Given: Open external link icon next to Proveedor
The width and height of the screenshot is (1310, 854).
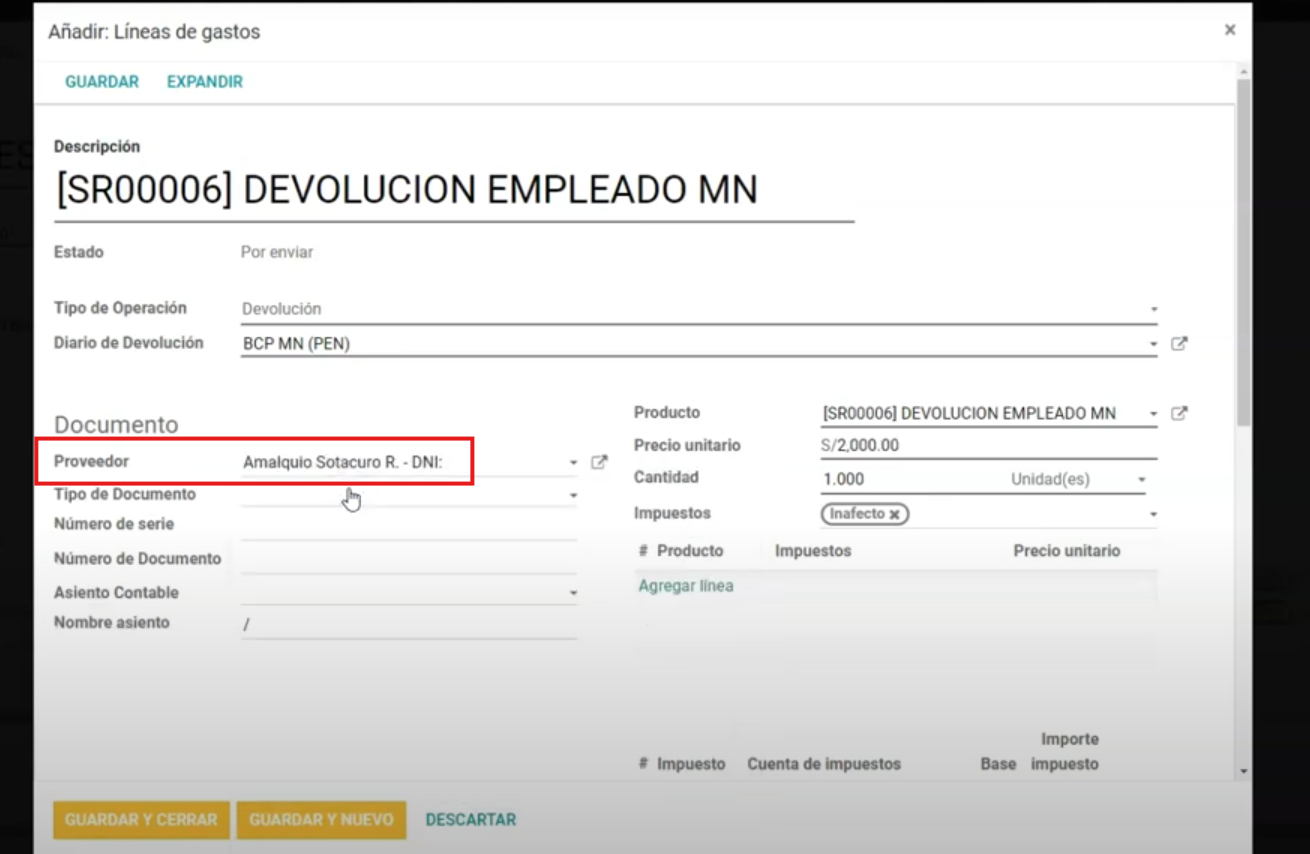Looking at the screenshot, I should tap(599, 462).
